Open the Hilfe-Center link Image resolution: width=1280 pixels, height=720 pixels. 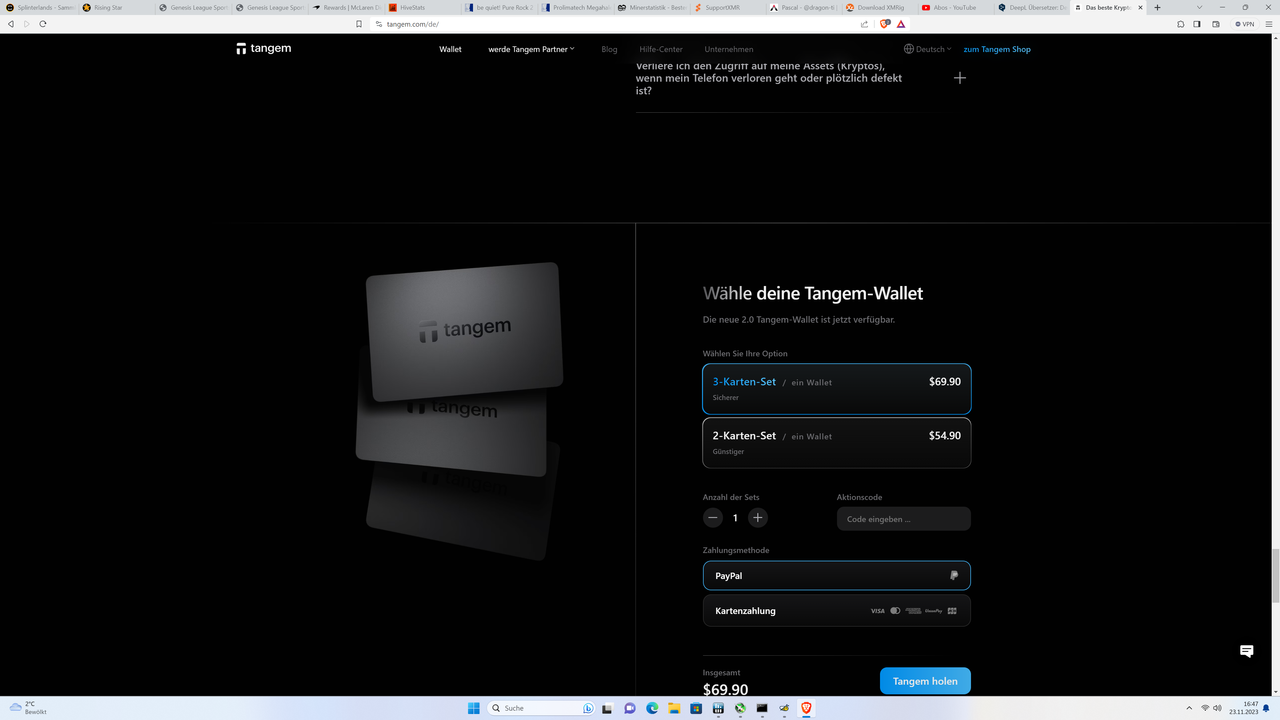pyautogui.click(x=661, y=49)
